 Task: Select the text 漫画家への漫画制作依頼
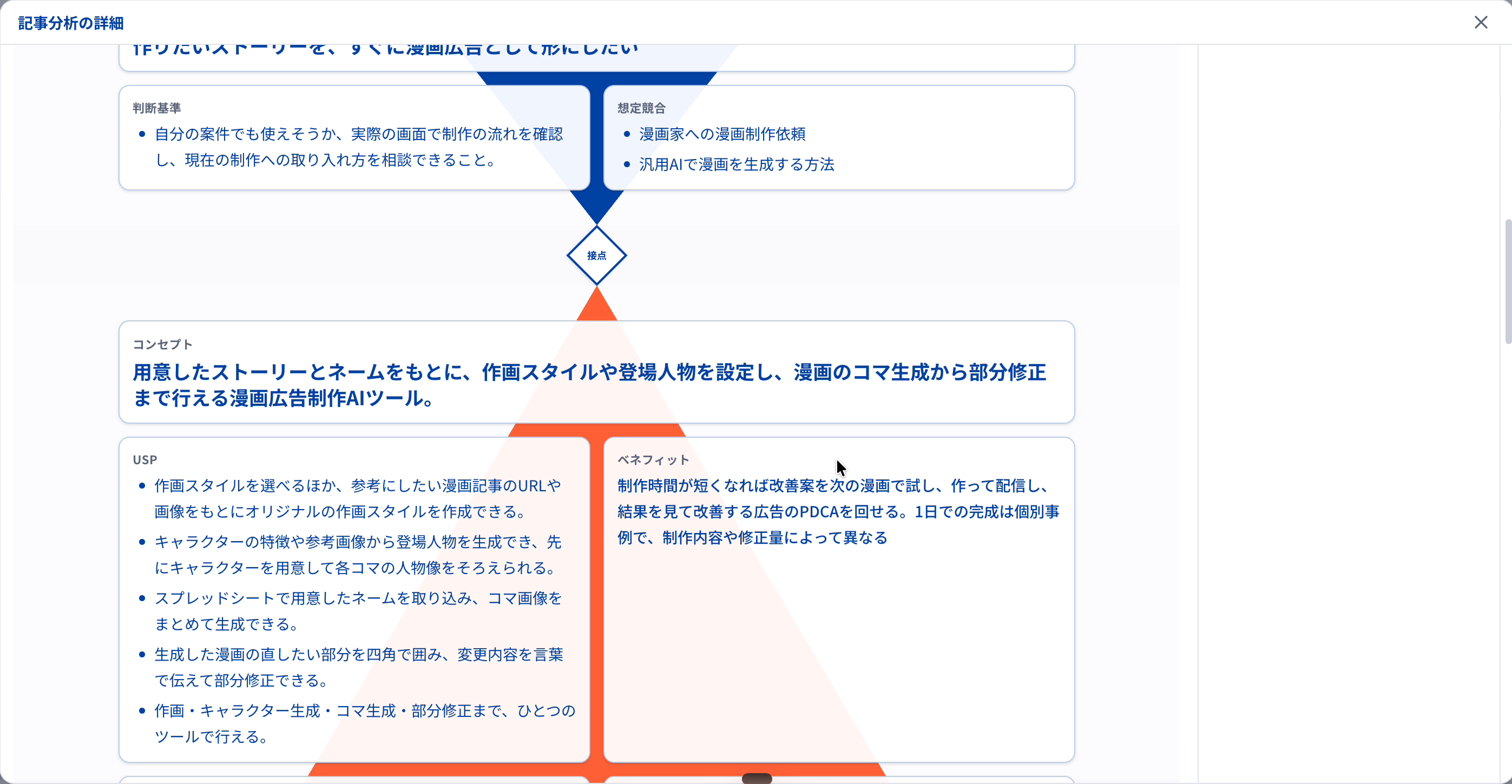[722, 134]
